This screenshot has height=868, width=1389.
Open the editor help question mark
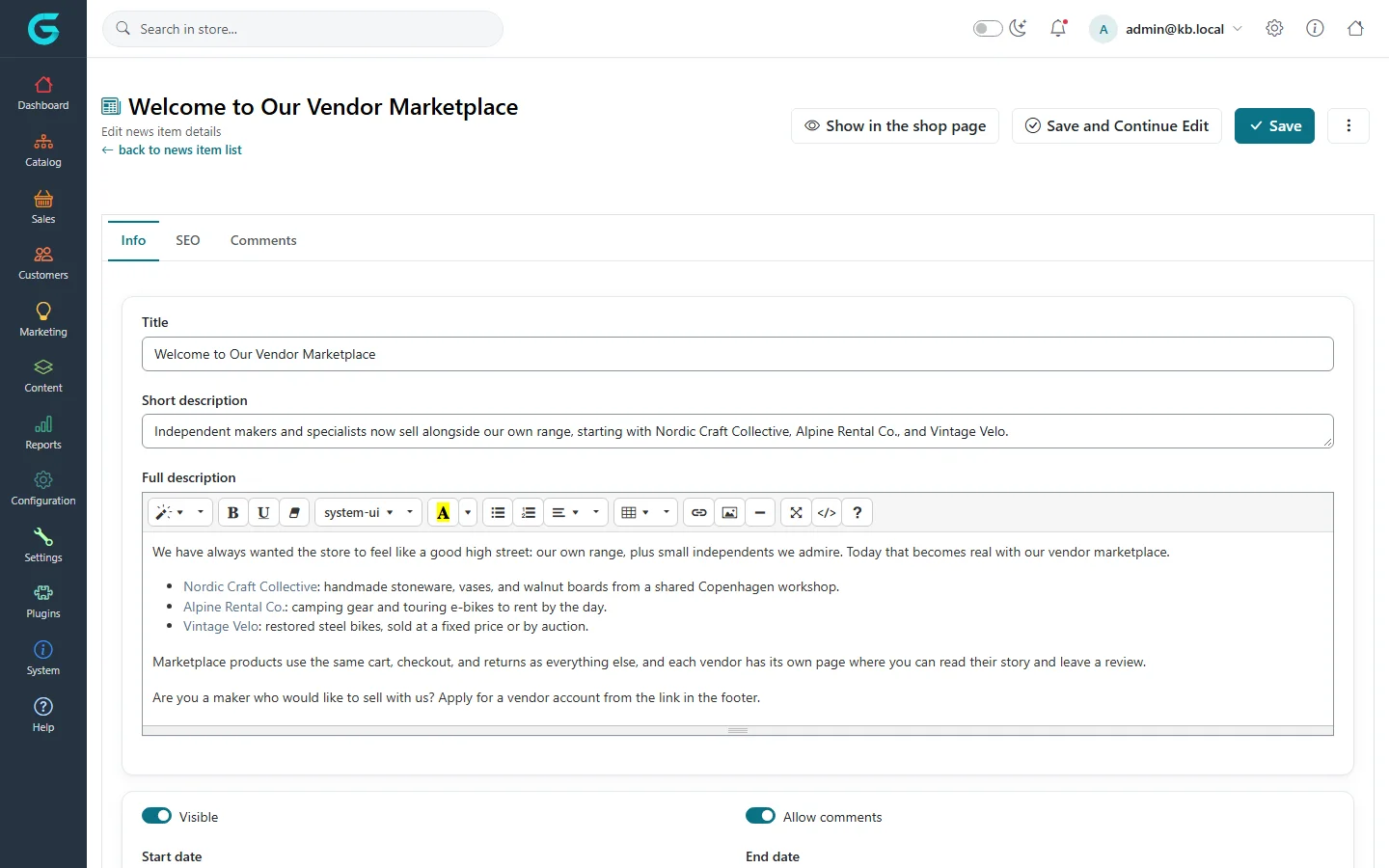(x=857, y=513)
